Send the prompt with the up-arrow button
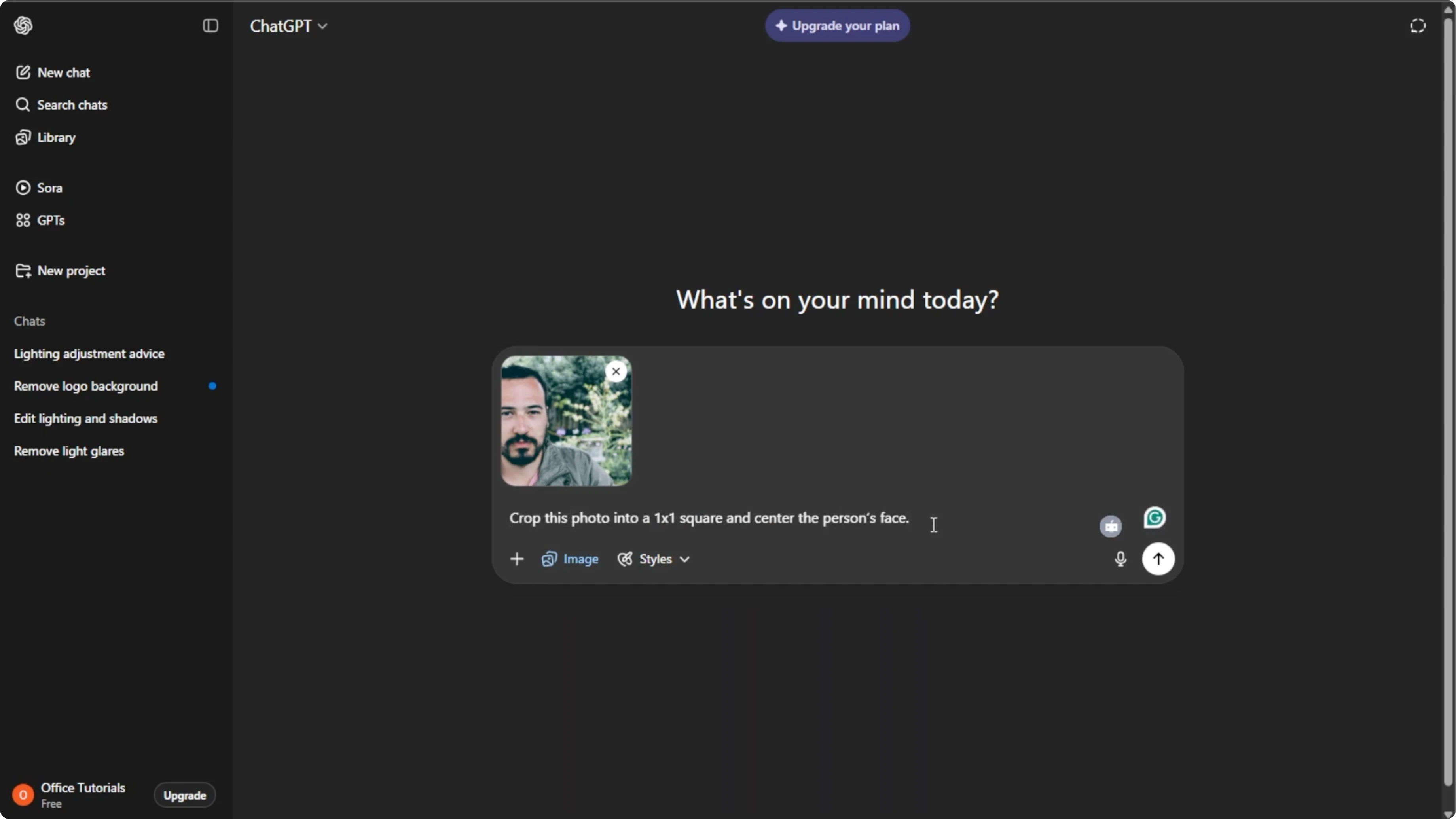Viewport: 1456px width, 819px height. [1158, 559]
